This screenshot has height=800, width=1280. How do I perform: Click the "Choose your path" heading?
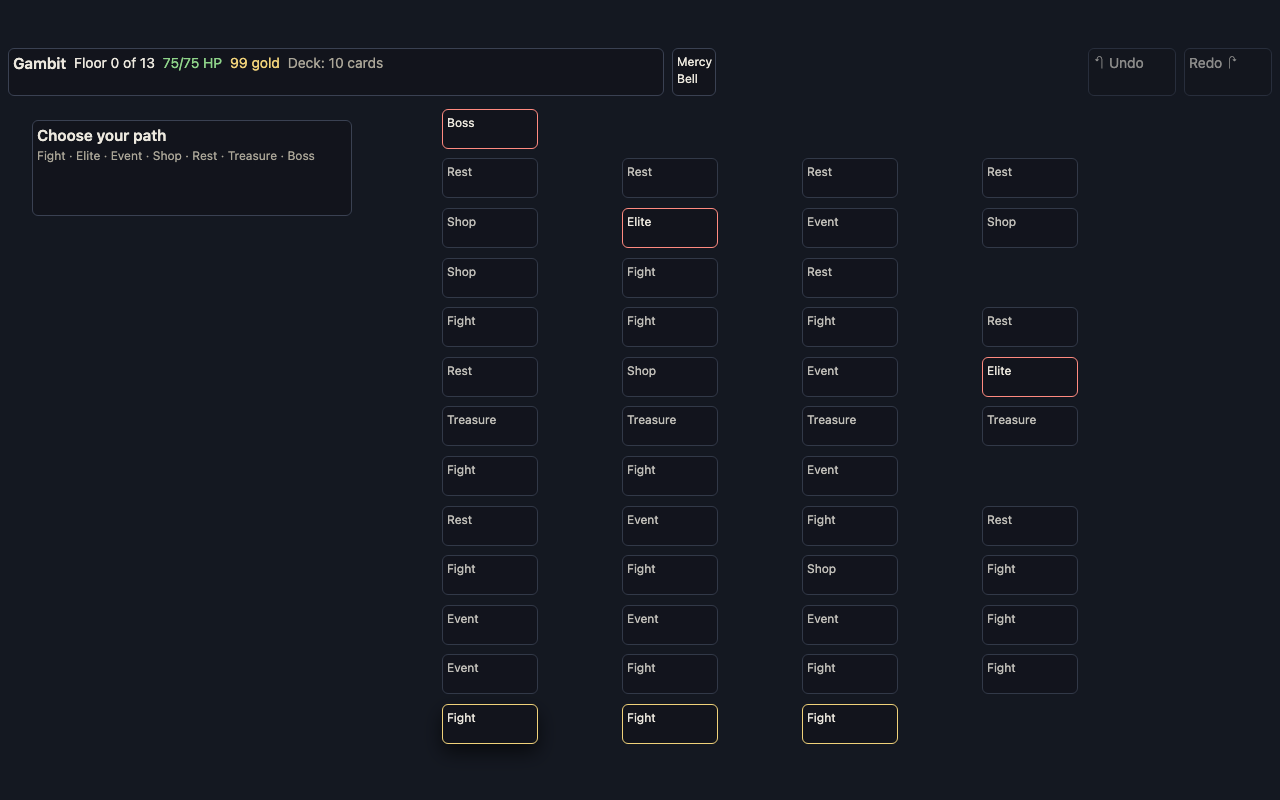pos(102,136)
